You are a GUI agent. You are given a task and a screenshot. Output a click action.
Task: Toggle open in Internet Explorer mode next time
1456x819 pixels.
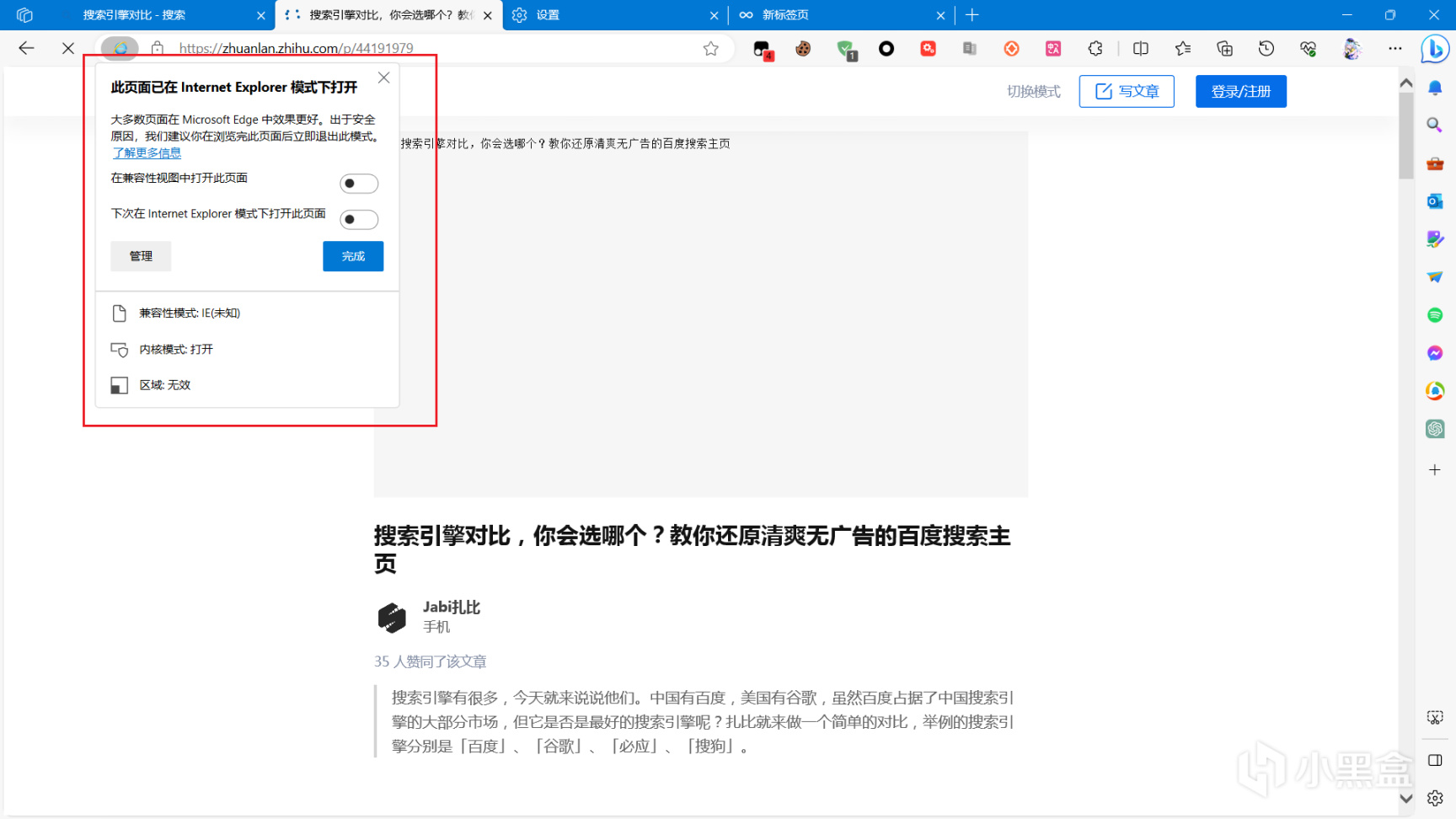359,220
